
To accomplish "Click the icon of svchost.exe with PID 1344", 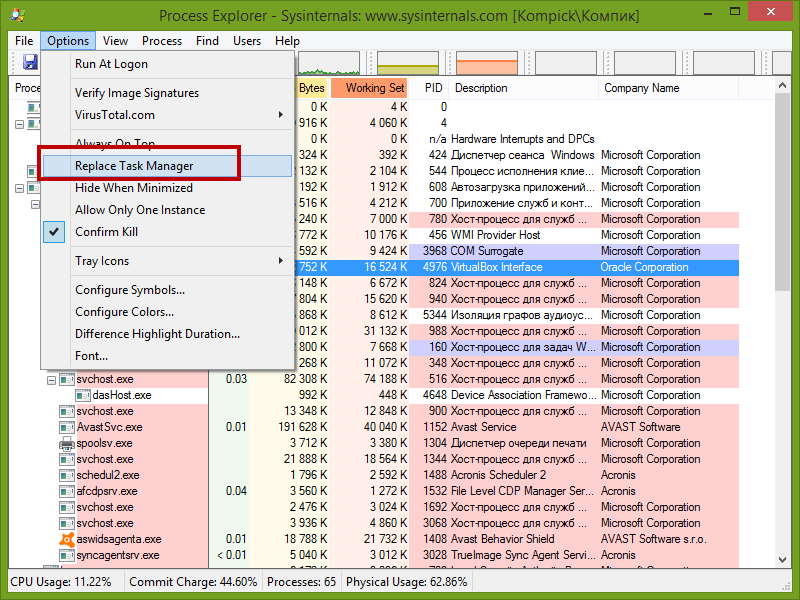I will click(x=67, y=459).
